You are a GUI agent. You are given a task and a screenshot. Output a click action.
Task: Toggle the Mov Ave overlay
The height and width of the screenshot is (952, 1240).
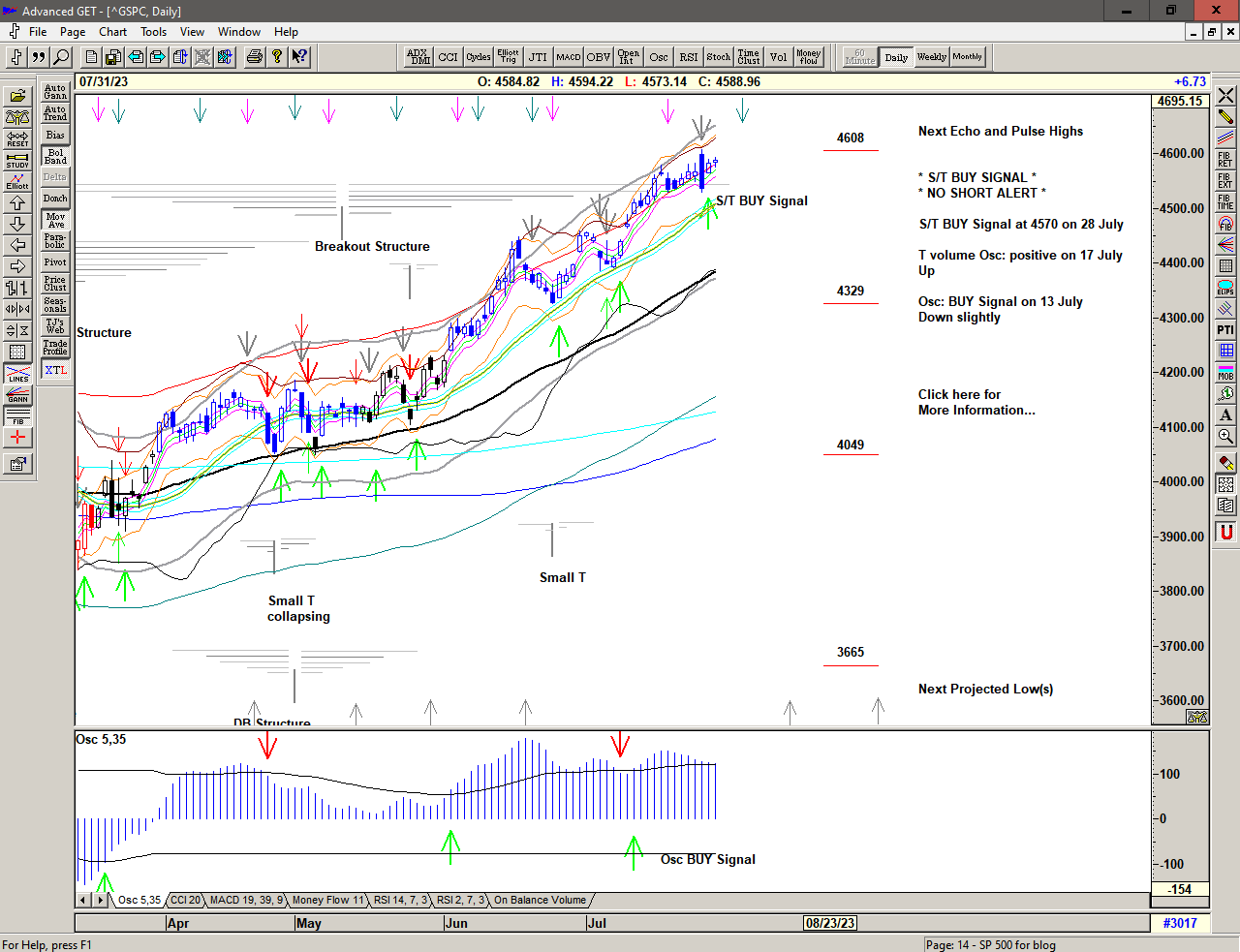tap(55, 220)
